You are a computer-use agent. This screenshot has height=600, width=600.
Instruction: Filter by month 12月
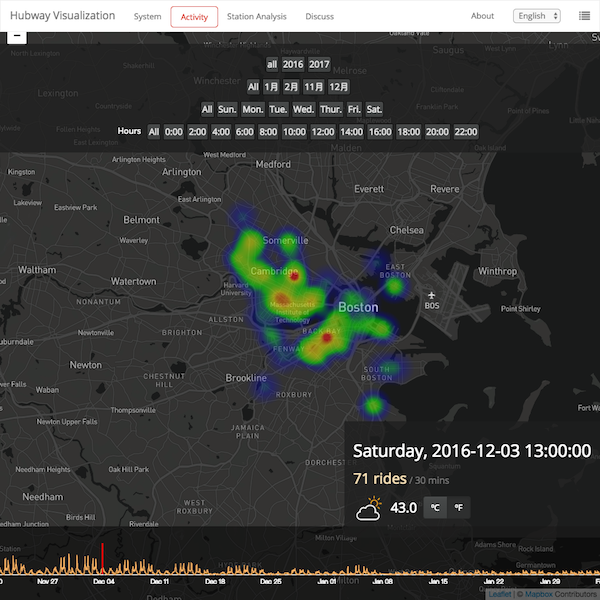coord(339,87)
